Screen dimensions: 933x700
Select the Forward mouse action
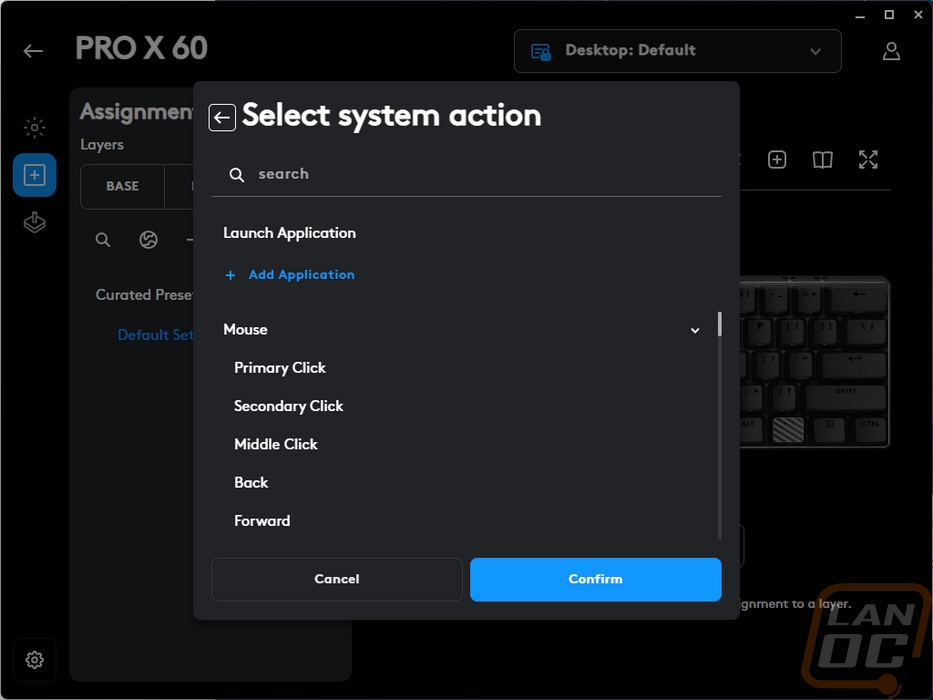coord(262,521)
